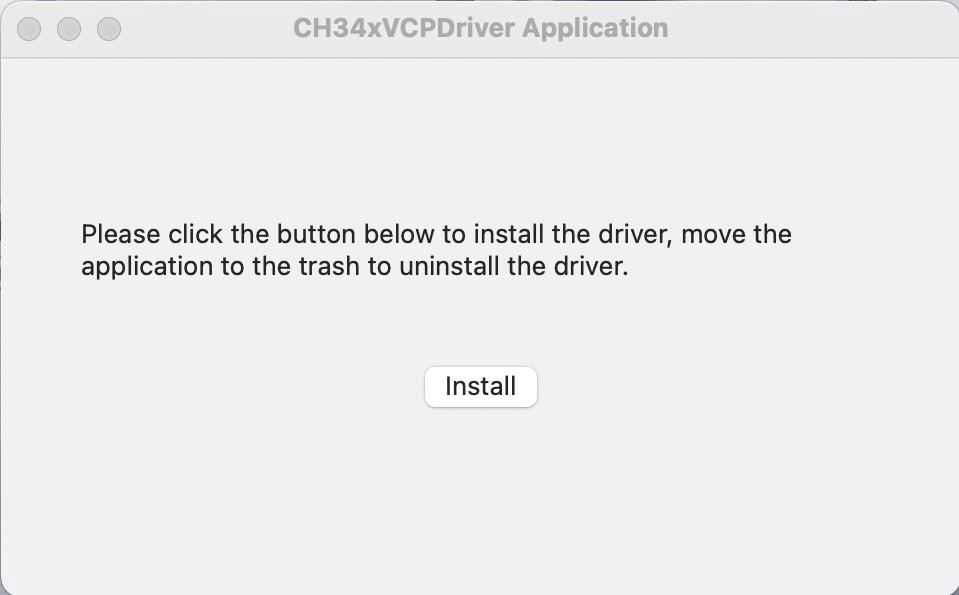Minimize the driver installer window
Viewport: 959px width, 595px height.
[x=69, y=29]
